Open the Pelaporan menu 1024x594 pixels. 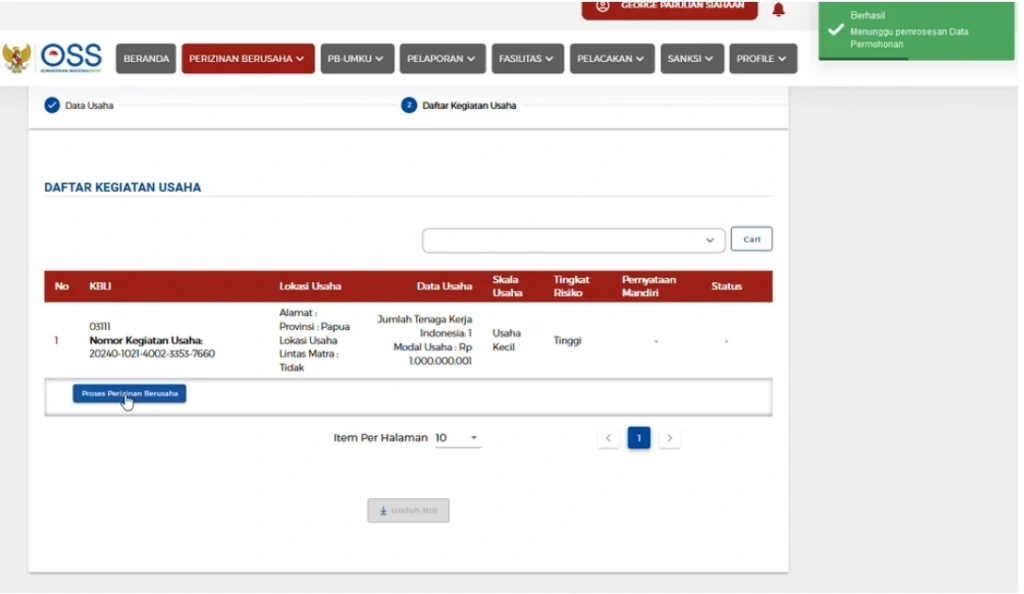(446, 59)
